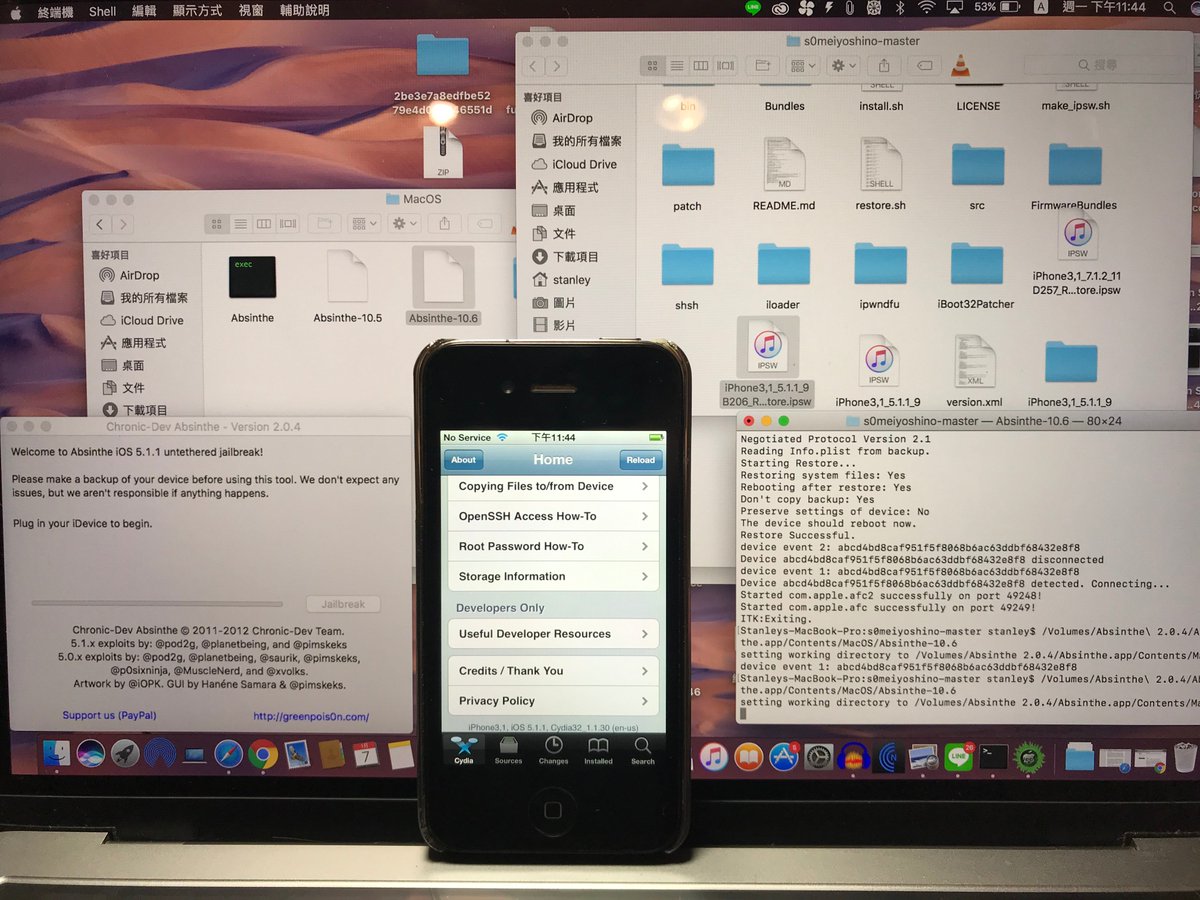Select the ipwndfu folder

click(880, 265)
